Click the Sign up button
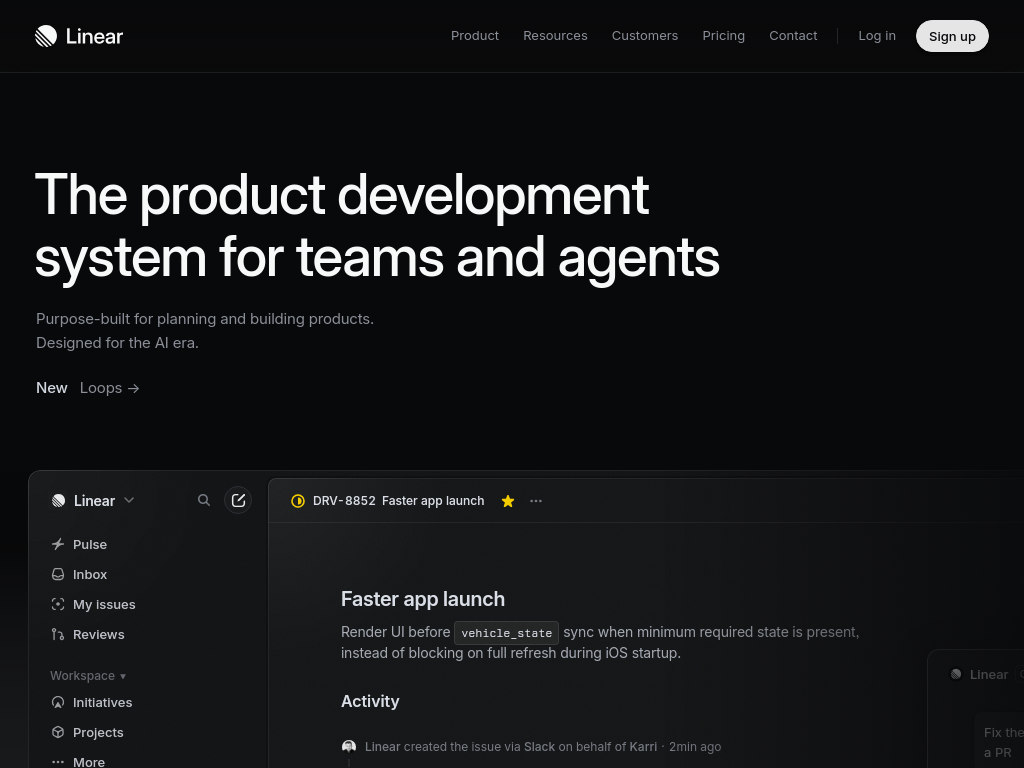 952,36
